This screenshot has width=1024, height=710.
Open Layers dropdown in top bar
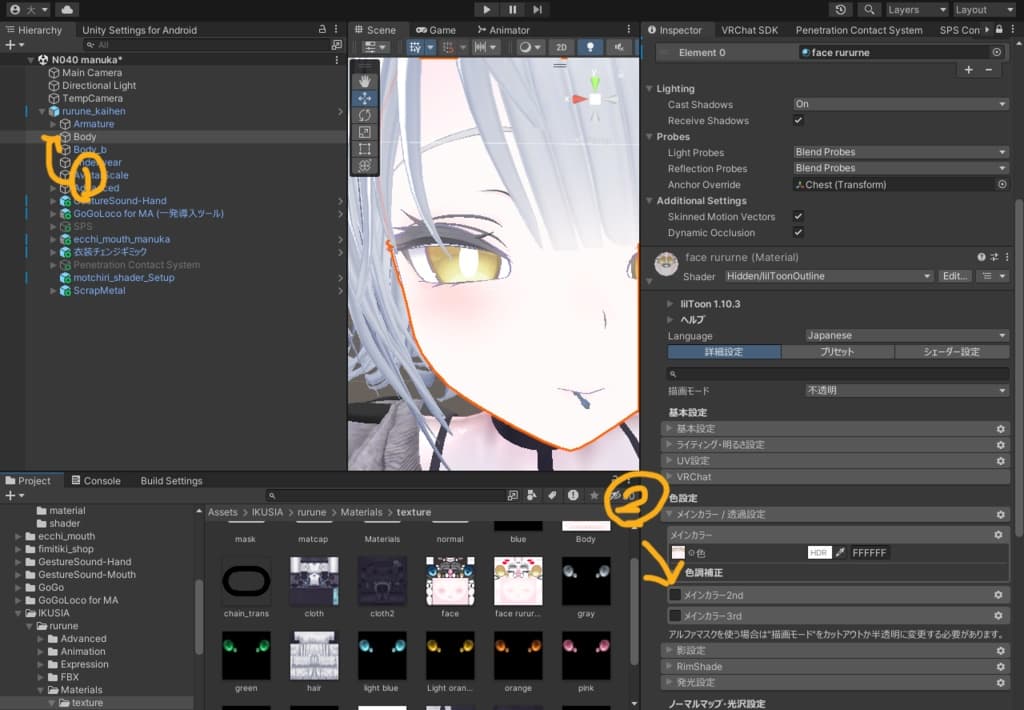(916, 10)
